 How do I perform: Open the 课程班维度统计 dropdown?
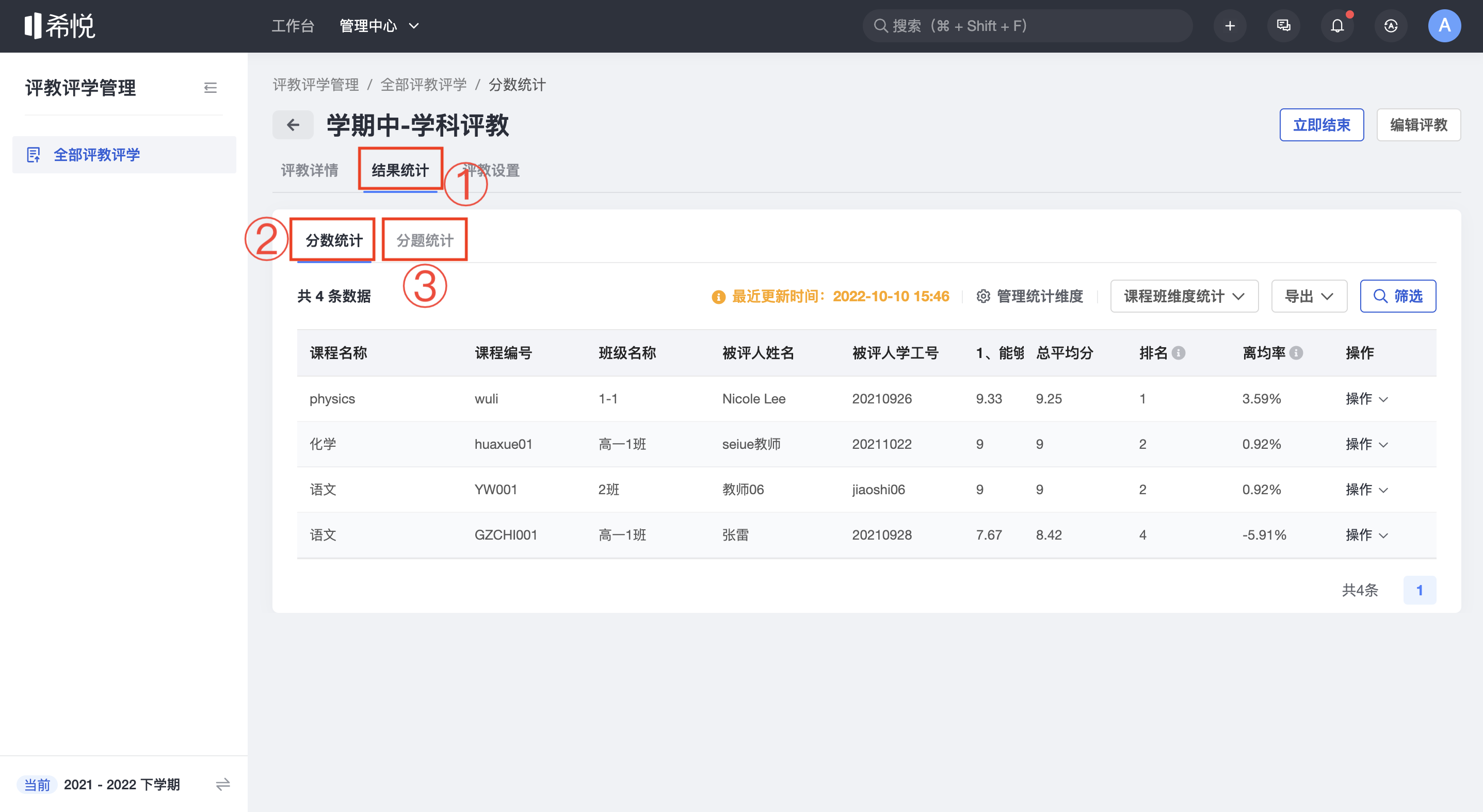tap(1184, 296)
